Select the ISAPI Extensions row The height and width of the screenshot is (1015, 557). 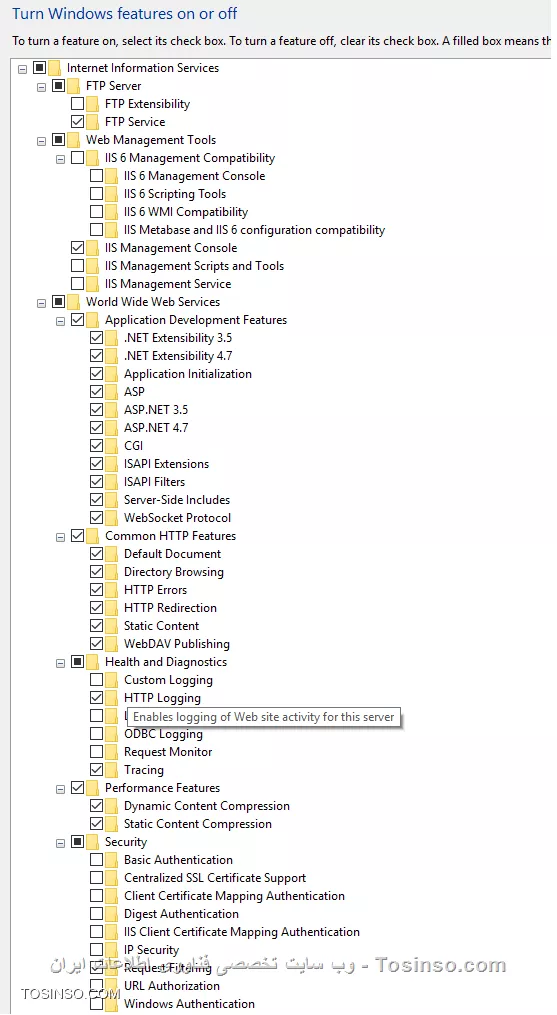tap(166, 464)
